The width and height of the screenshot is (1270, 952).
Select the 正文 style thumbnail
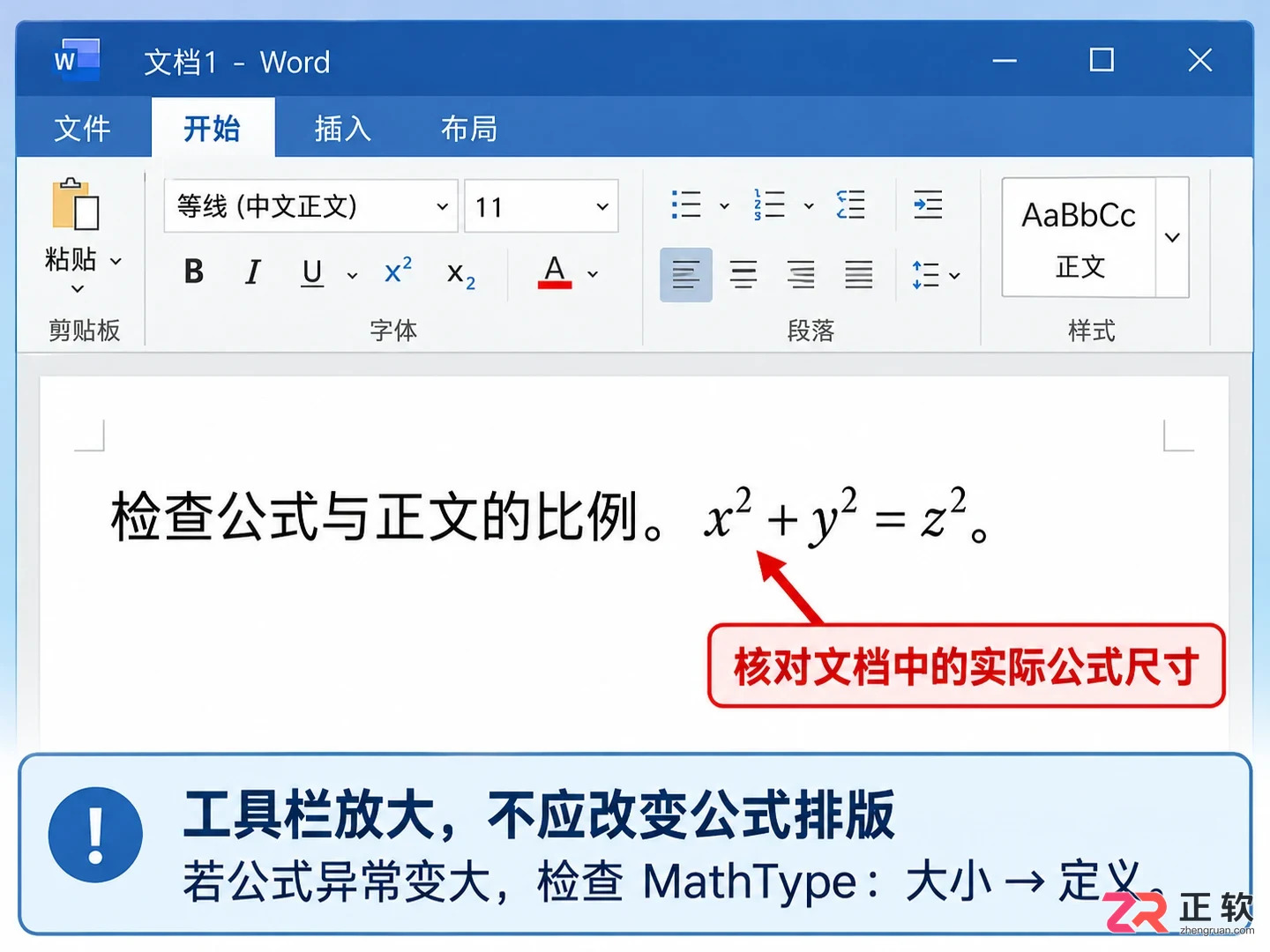tap(1079, 237)
